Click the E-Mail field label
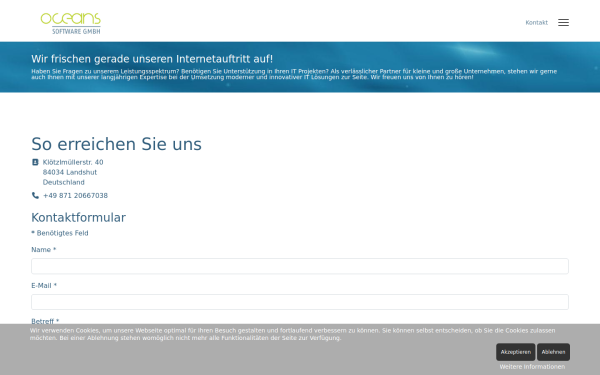 44,285
